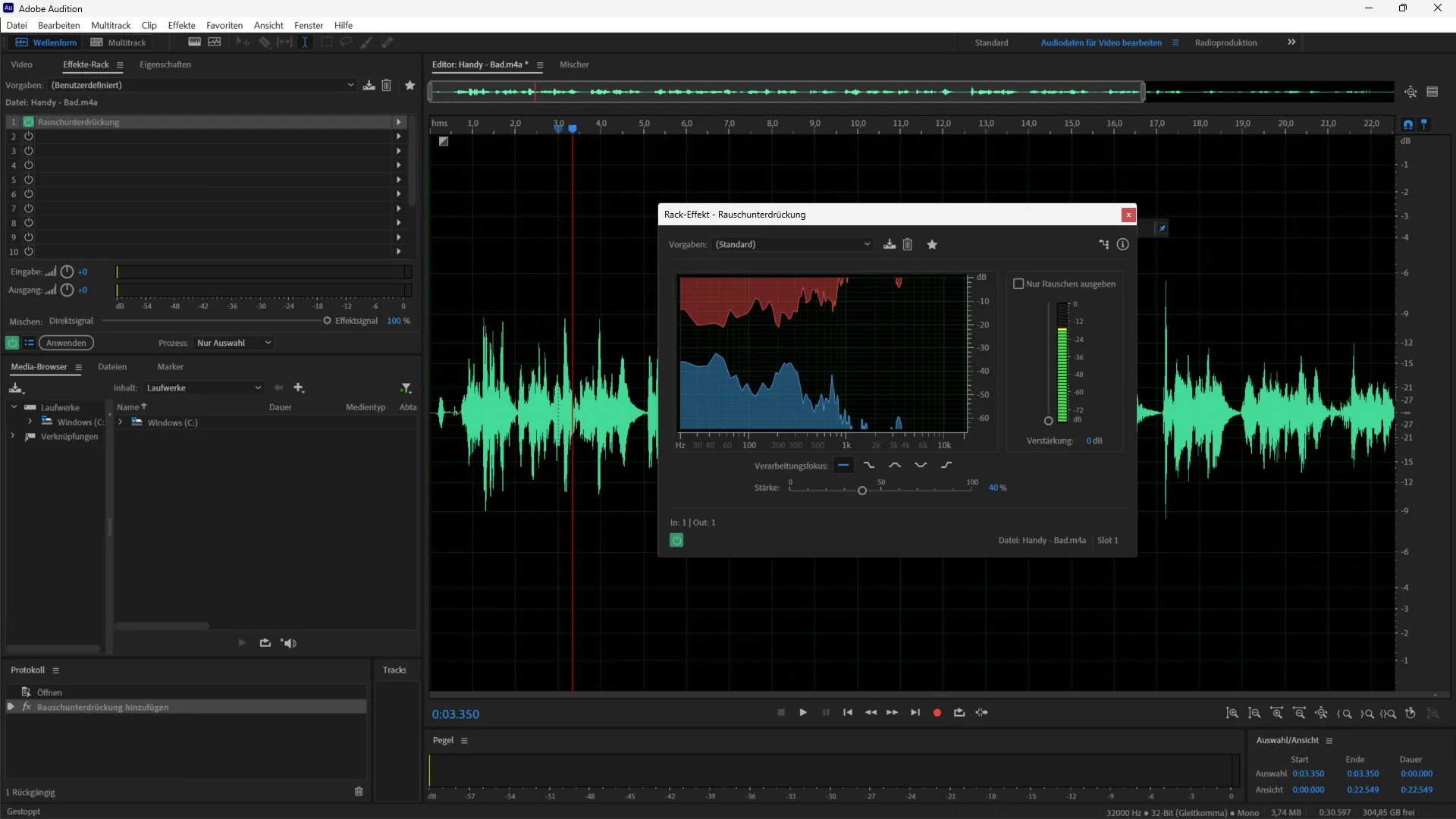Toggle power for Rauschunterdrückung in slot 1
The width and height of the screenshot is (1456, 819).
[x=29, y=122]
